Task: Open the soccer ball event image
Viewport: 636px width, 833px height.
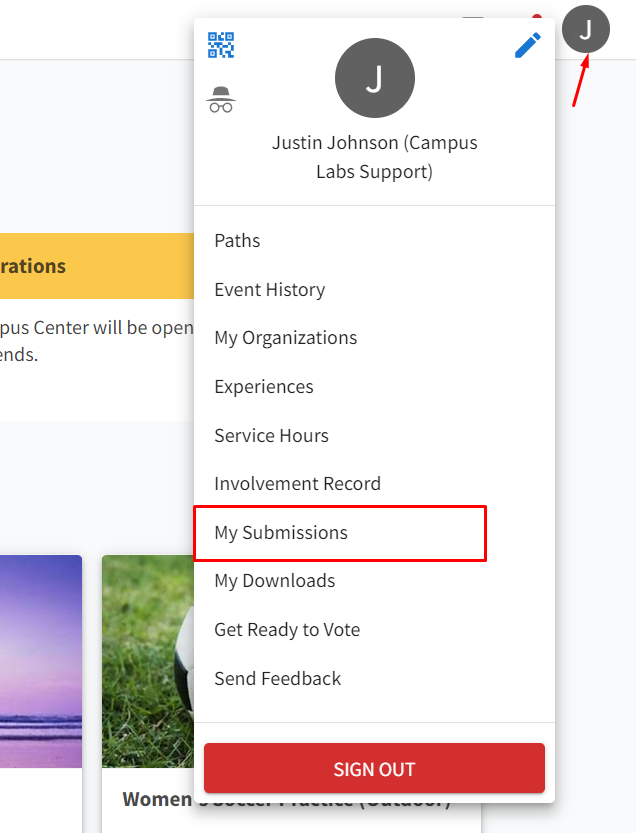Action: [148, 661]
